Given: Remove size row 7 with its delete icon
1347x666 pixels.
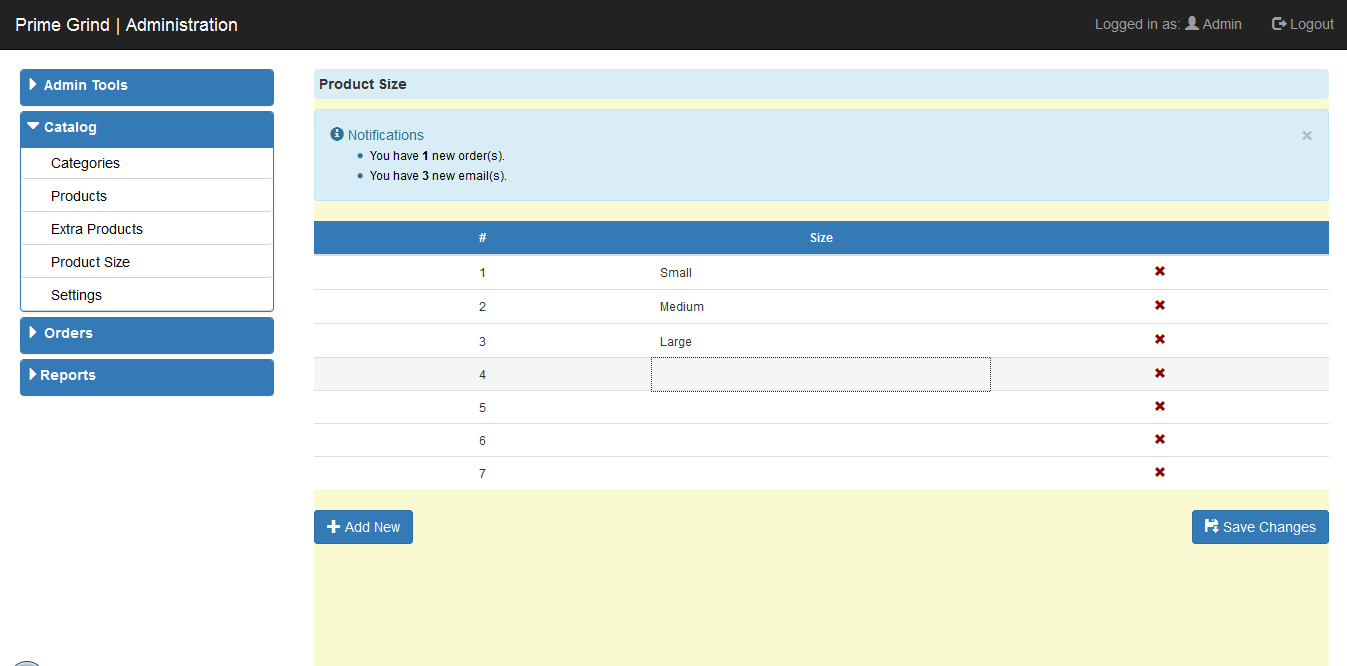Looking at the screenshot, I should coord(1159,472).
